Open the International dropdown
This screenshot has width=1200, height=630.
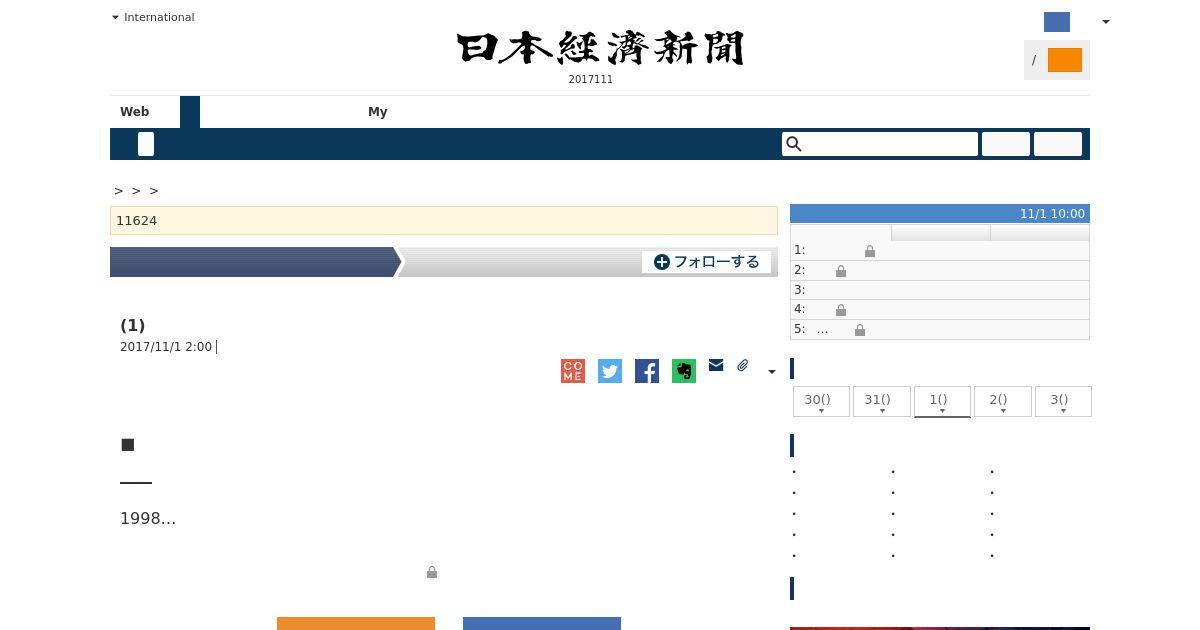pos(153,17)
